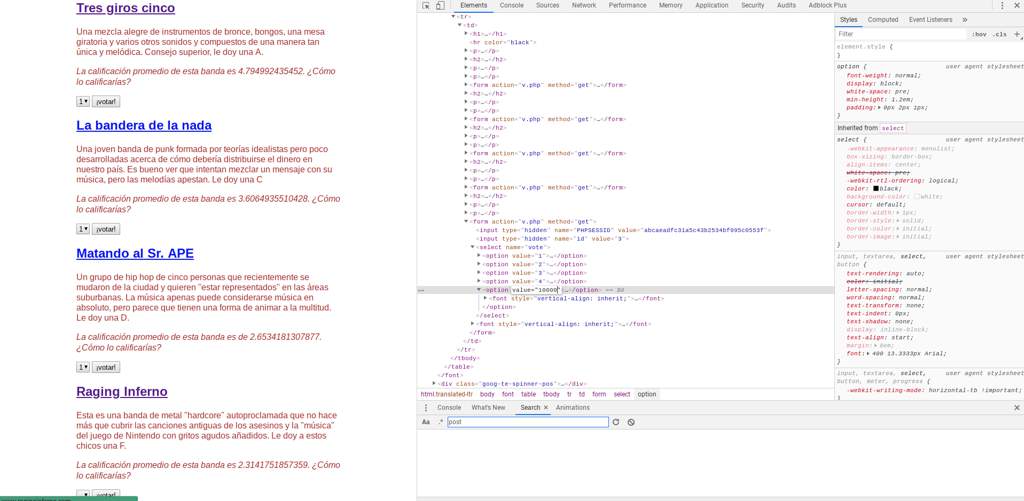Toggle the device toolbar icon

tap(440, 5)
